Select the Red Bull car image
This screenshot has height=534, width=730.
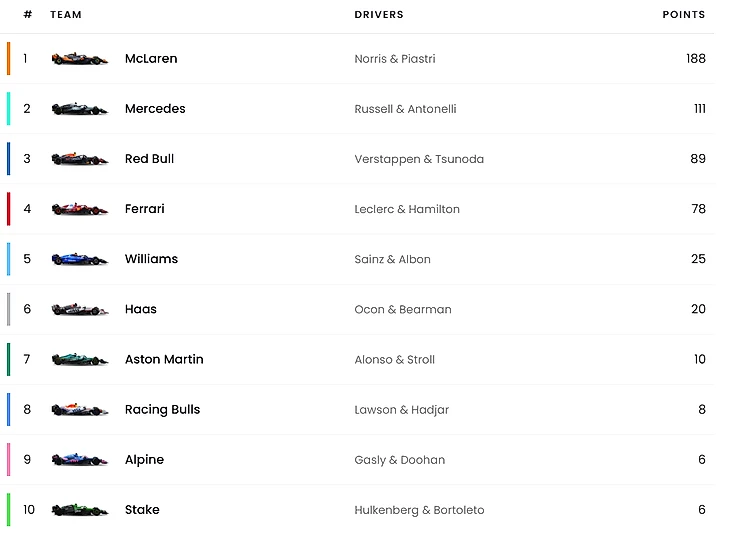pos(80,159)
